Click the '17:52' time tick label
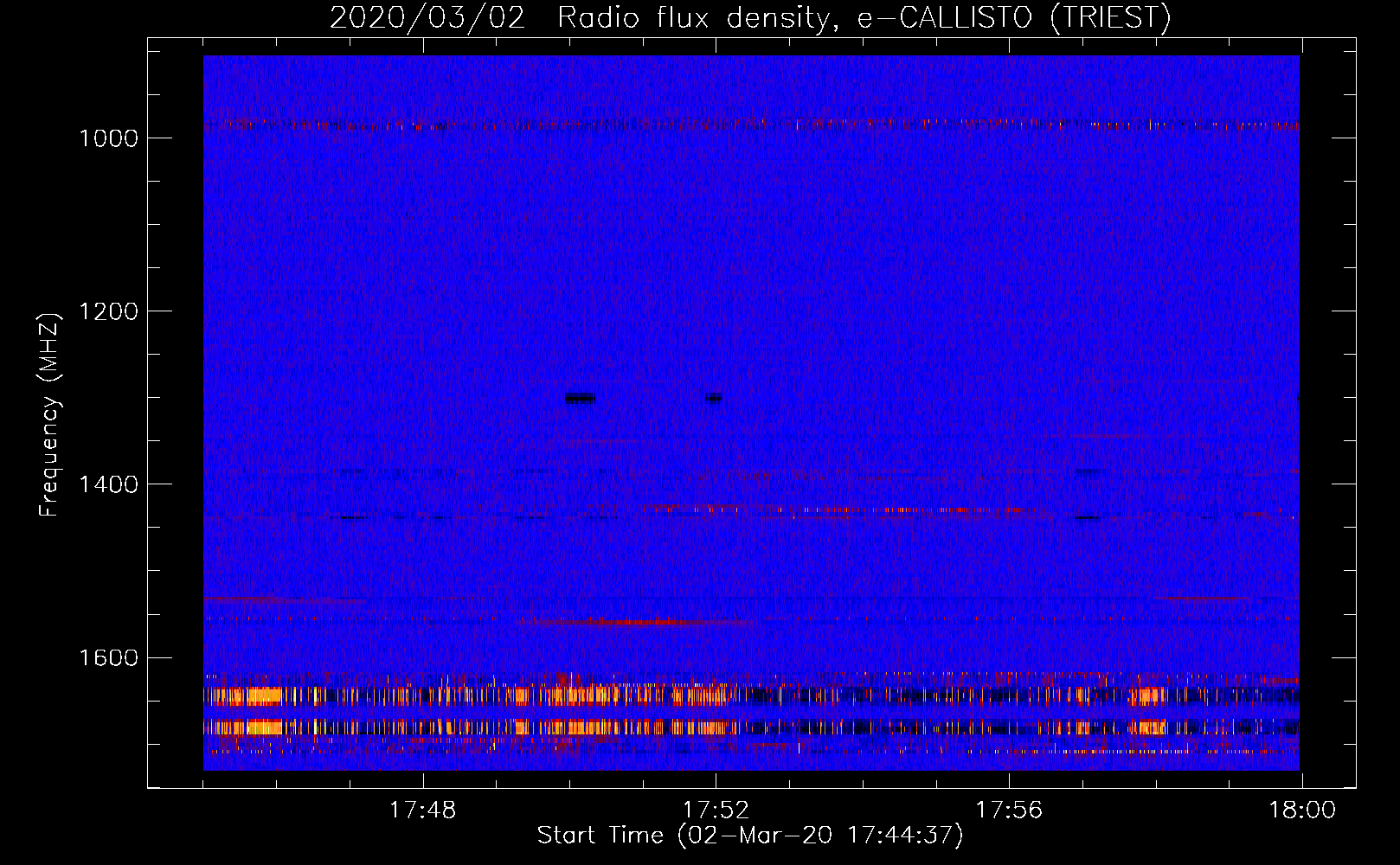The height and width of the screenshot is (865, 1400). pos(716,811)
